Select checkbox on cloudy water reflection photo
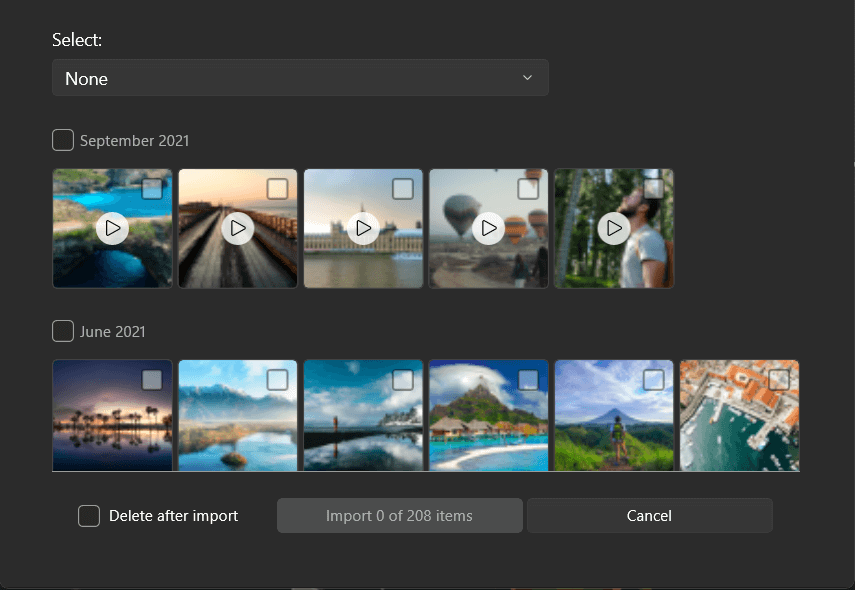 point(403,380)
